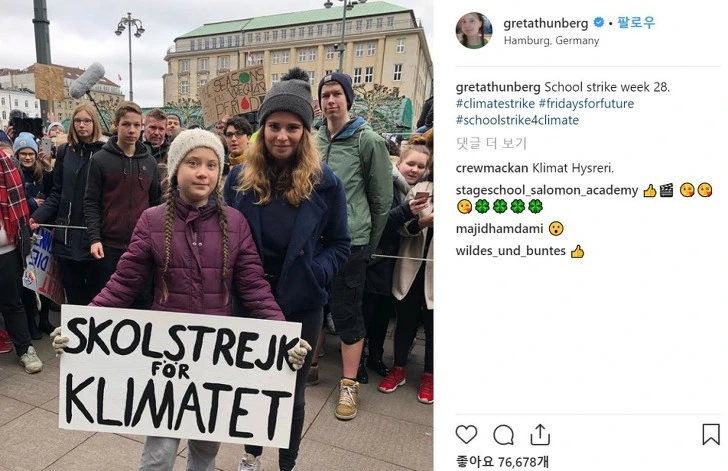Open majidhamdami commenter profile
728x471 pixels.
click(499, 229)
